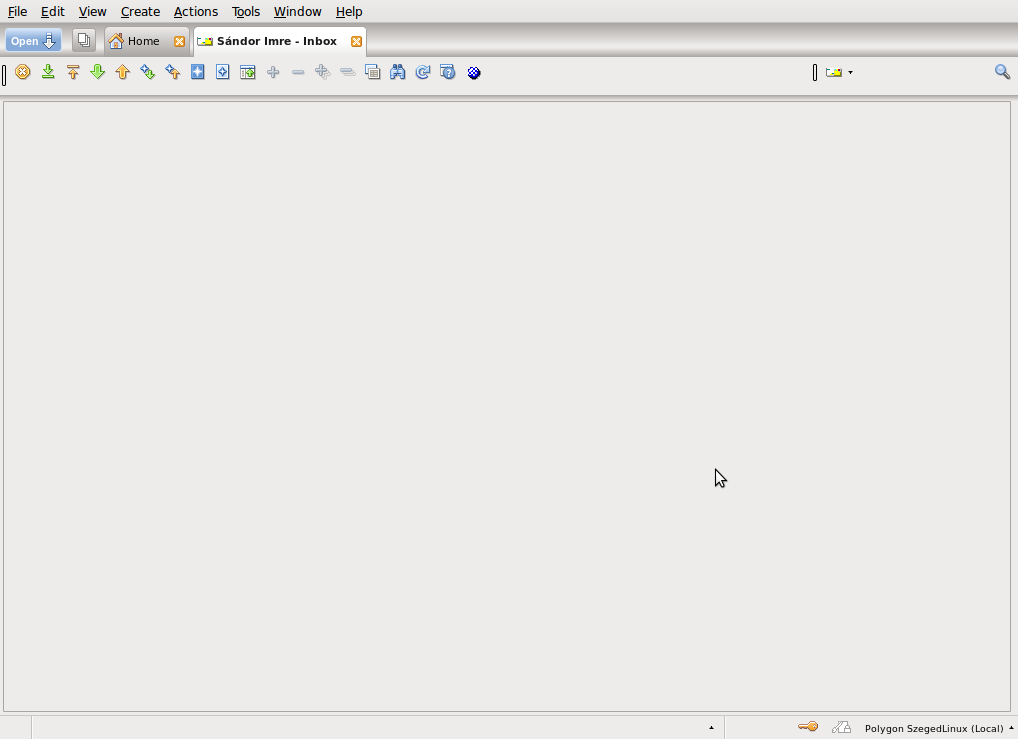Click the binoculars find icon
Viewport: 1018px width, 739px height.
pyautogui.click(x=398, y=72)
